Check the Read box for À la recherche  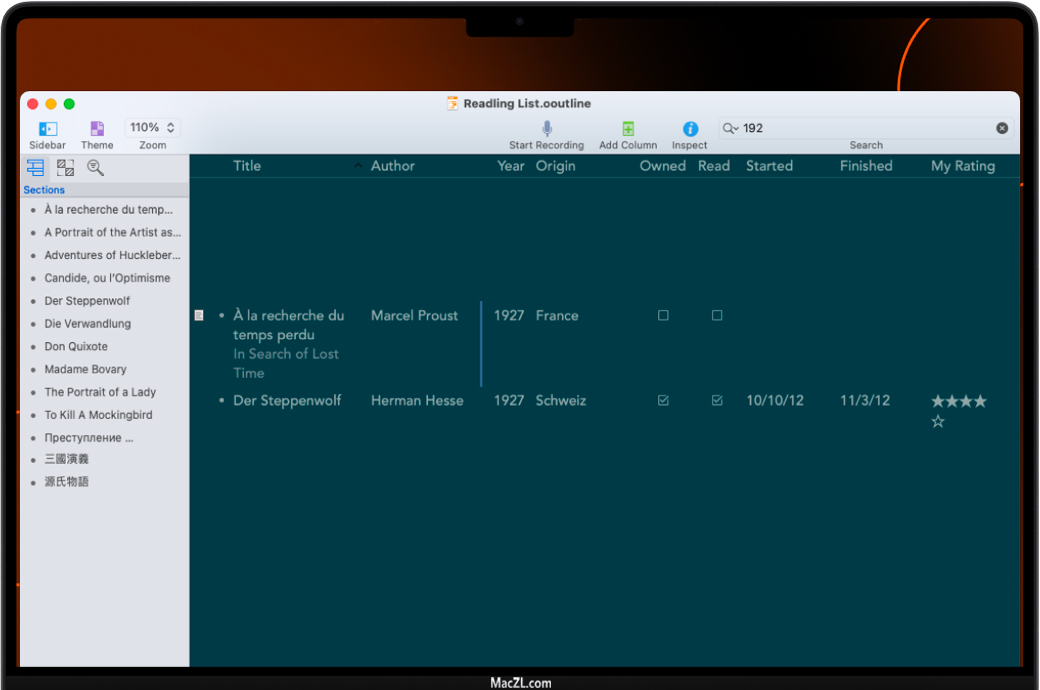[717, 316]
